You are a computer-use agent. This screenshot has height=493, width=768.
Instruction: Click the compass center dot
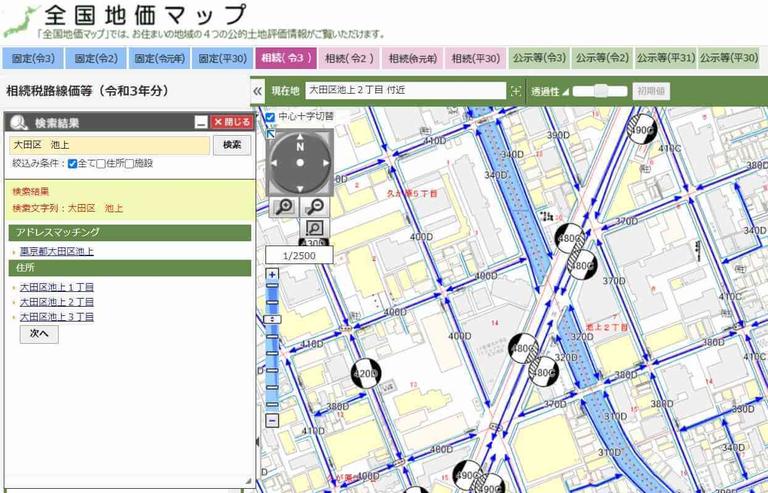[x=300, y=163]
